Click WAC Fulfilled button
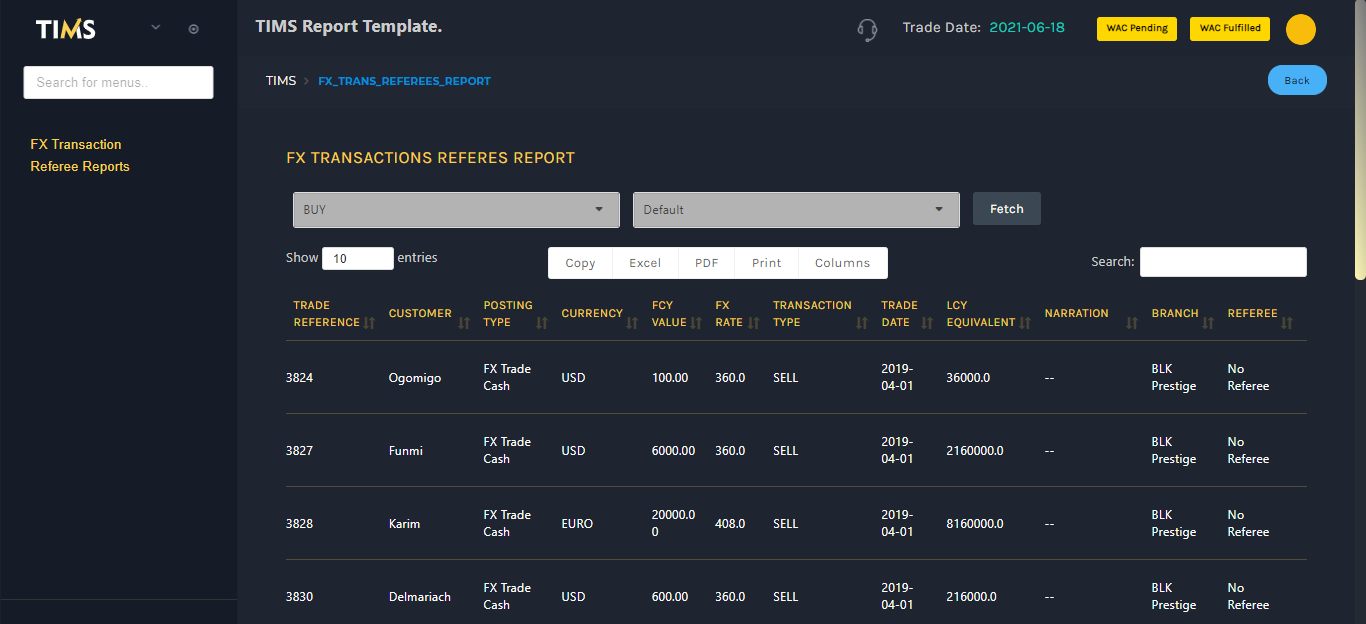Image resolution: width=1366 pixels, height=624 pixels. (x=1230, y=28)
